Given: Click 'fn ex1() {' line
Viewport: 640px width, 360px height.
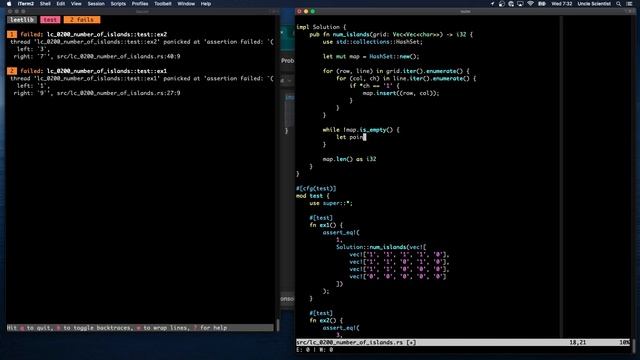Looking at the screenshot, I should click(x=326, y=225).
